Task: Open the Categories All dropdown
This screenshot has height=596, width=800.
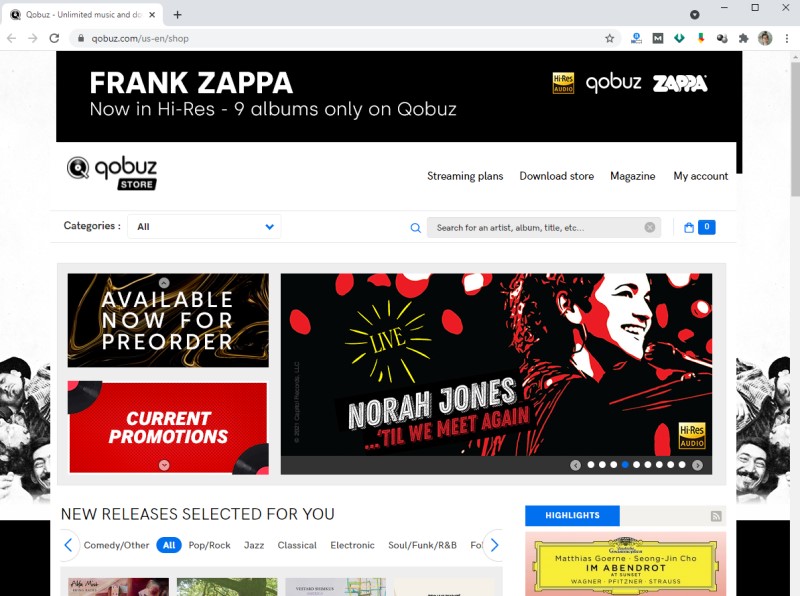Action: (204, 227)
